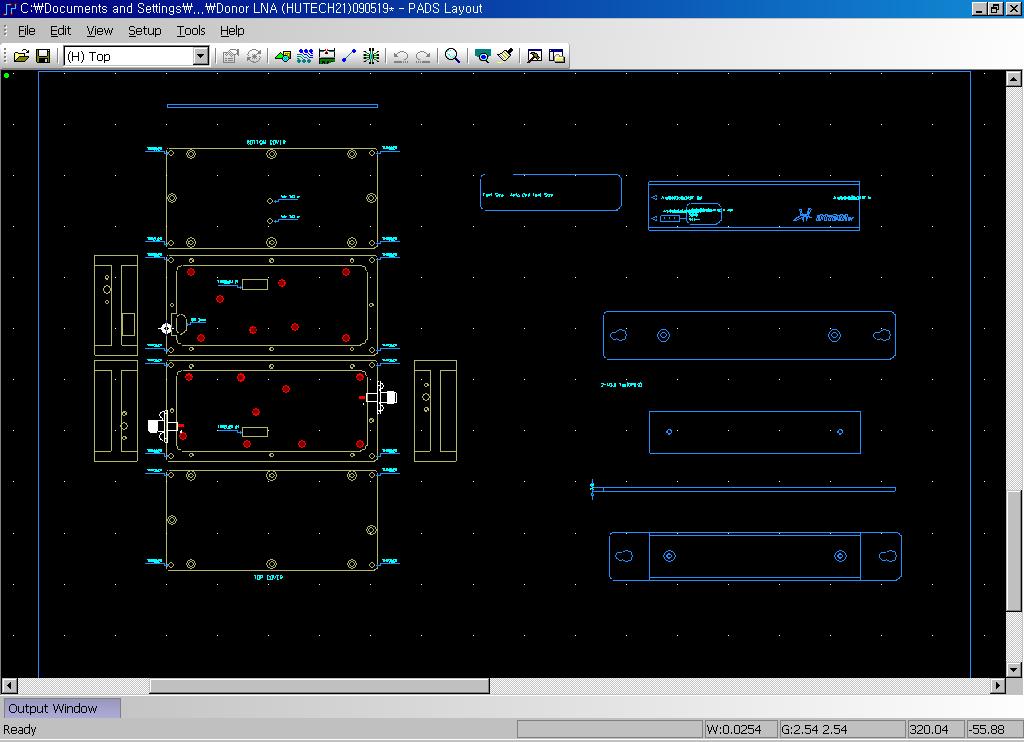This screenshot has height=742, width=1024.
Task: Restore the PADS Layout window
Action: [995, 8]
